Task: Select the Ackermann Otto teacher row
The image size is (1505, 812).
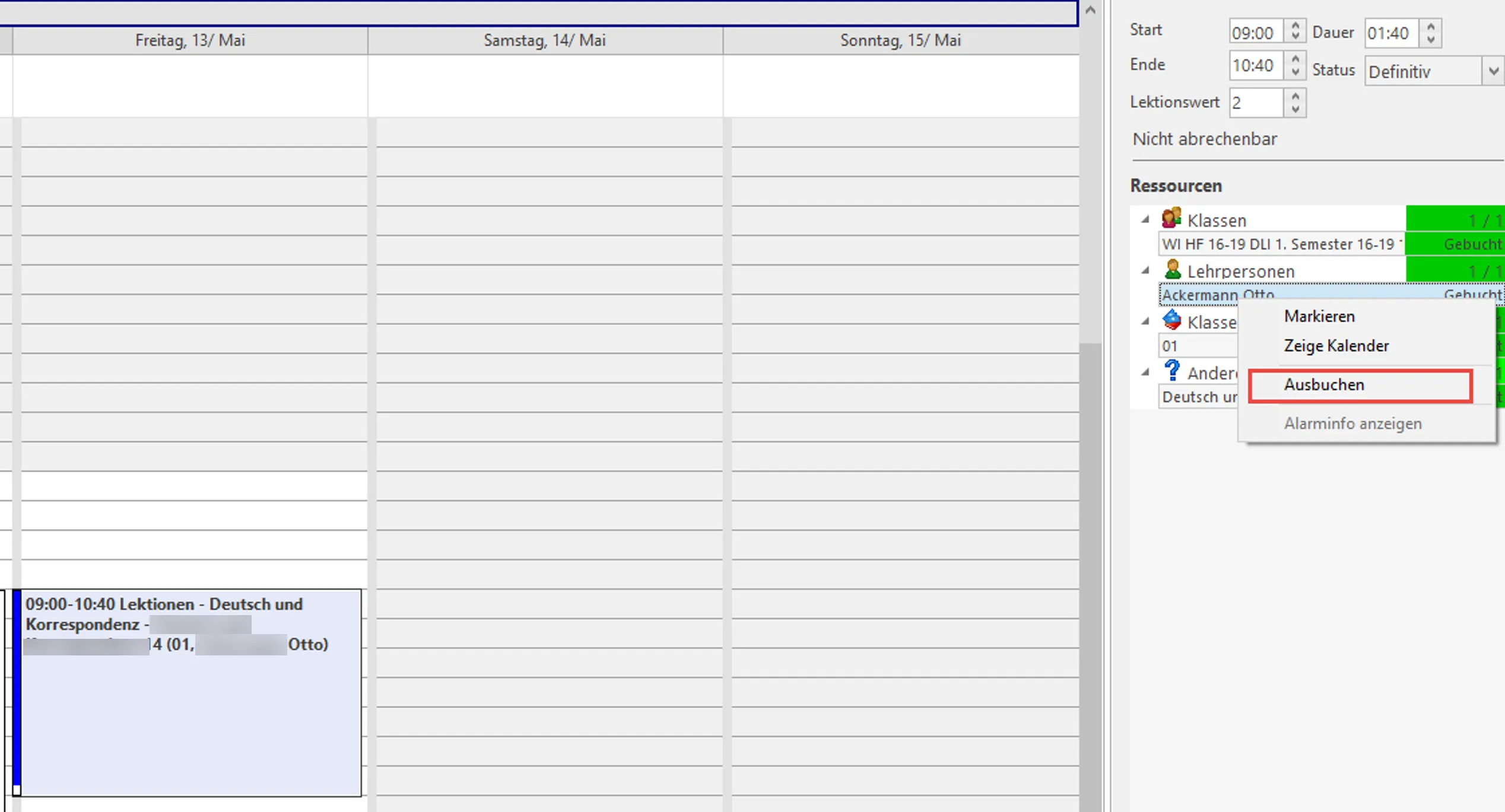Action: tap(1331, 294)
